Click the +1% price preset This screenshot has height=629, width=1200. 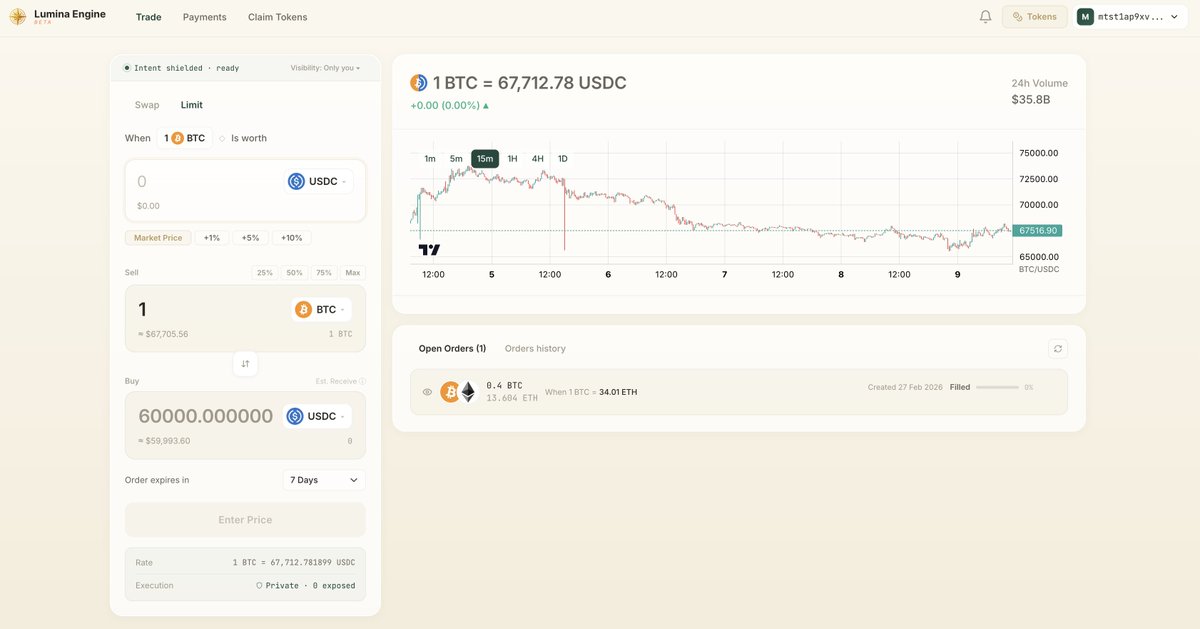click(212, 238)
